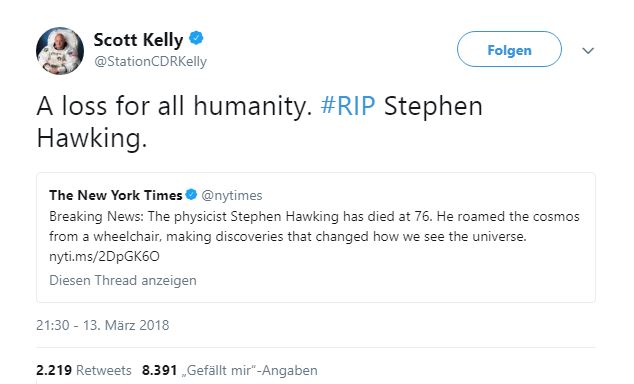View the 8.391 Gefällt mir-Angaben list

[x=230, y=370]
